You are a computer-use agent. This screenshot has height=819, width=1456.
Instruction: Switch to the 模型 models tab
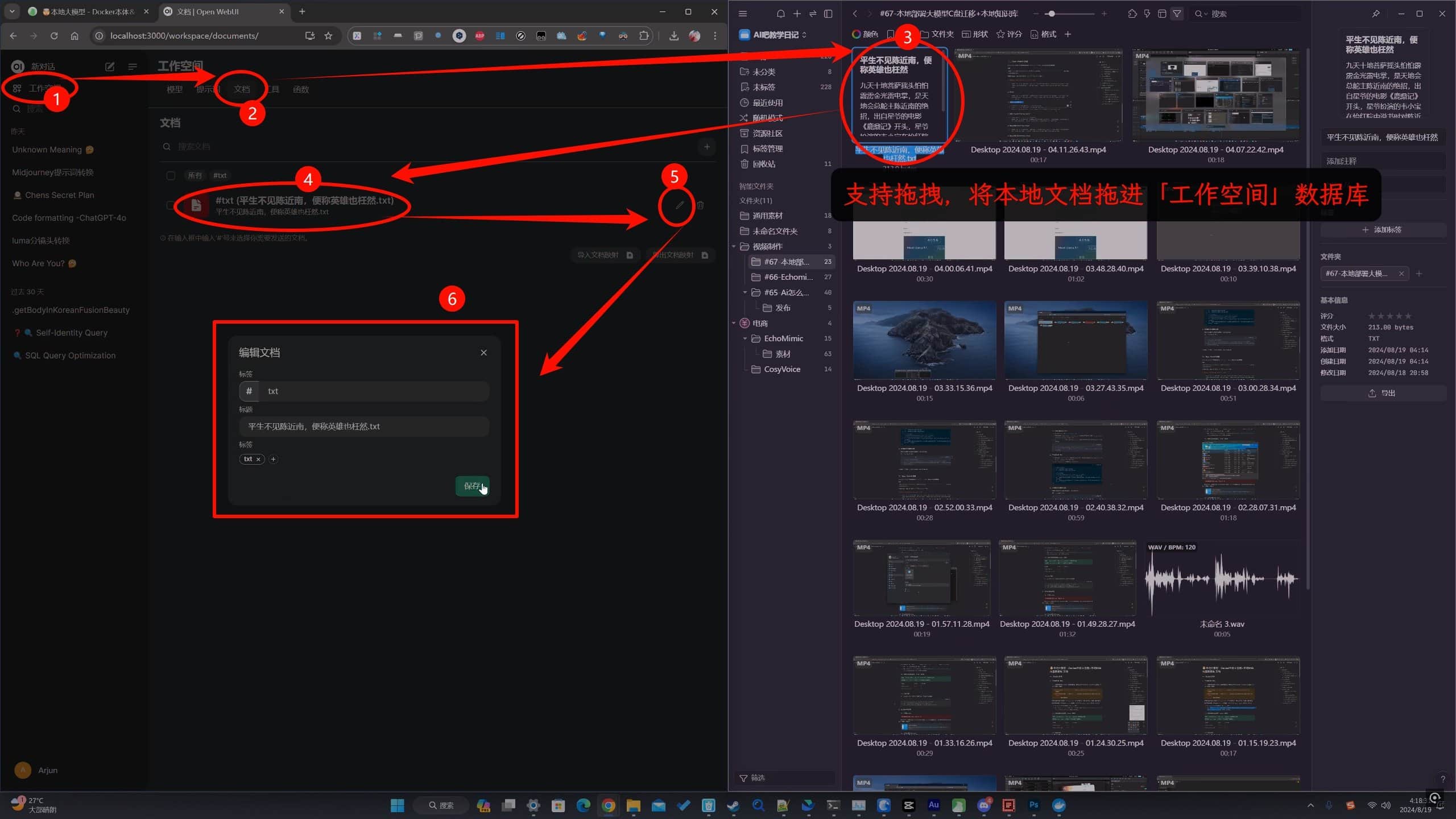point(174,89)
